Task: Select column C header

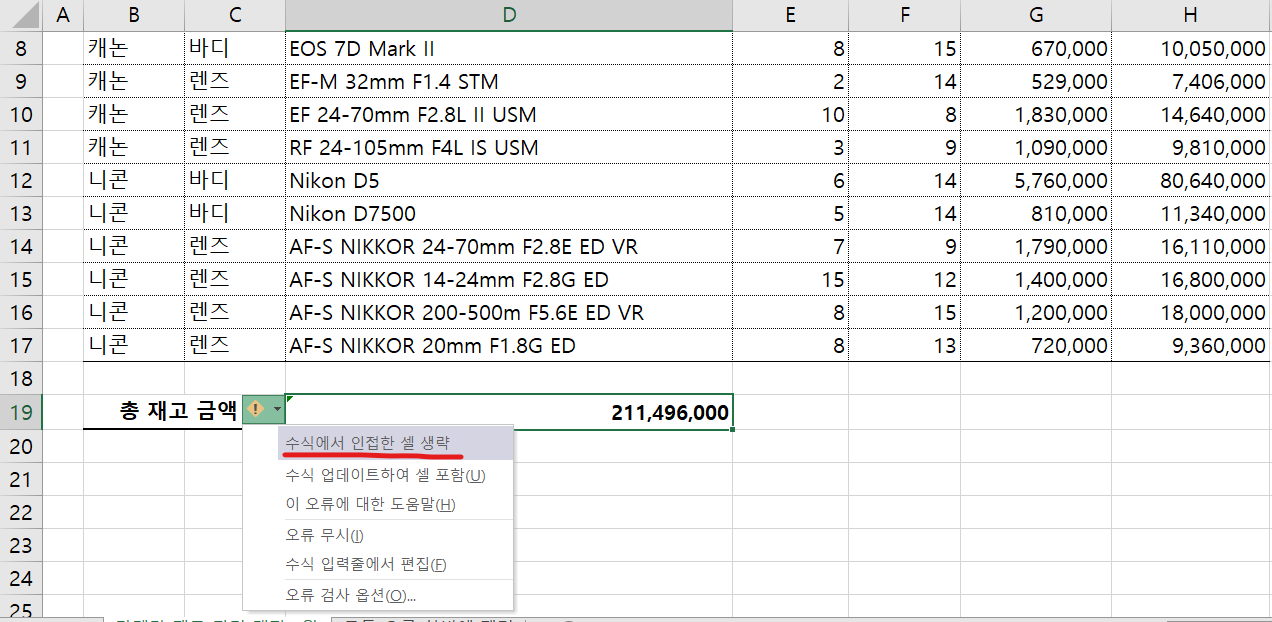Action: pos(235,14)
